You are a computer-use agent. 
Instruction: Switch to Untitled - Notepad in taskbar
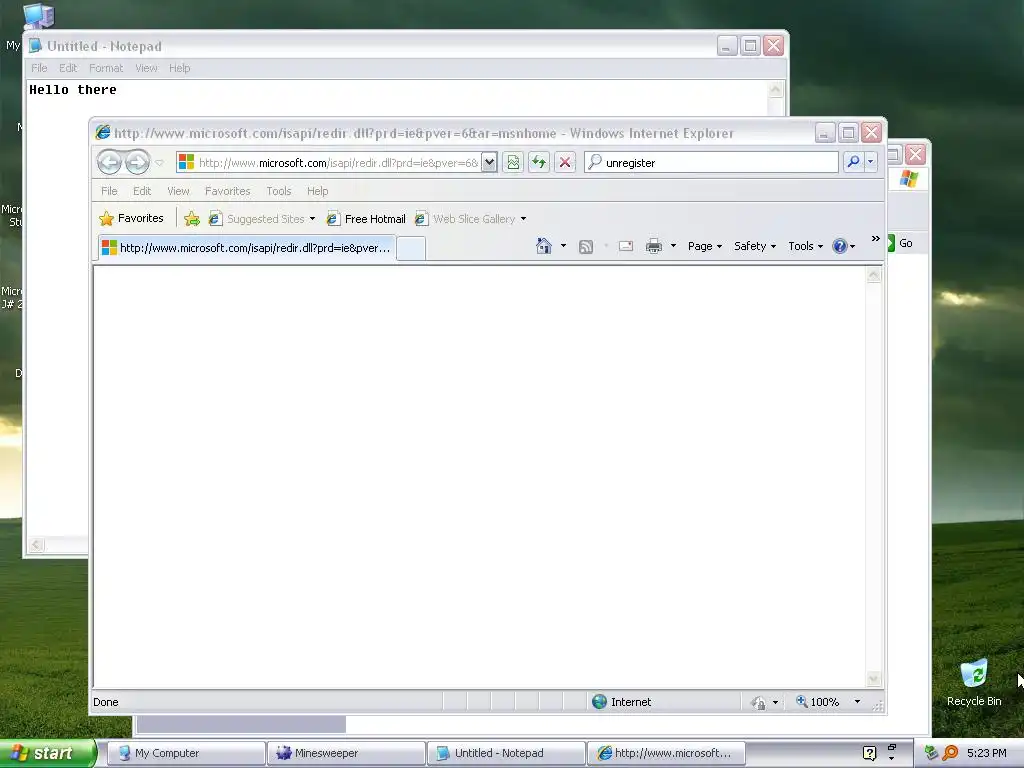pos(507,753)
